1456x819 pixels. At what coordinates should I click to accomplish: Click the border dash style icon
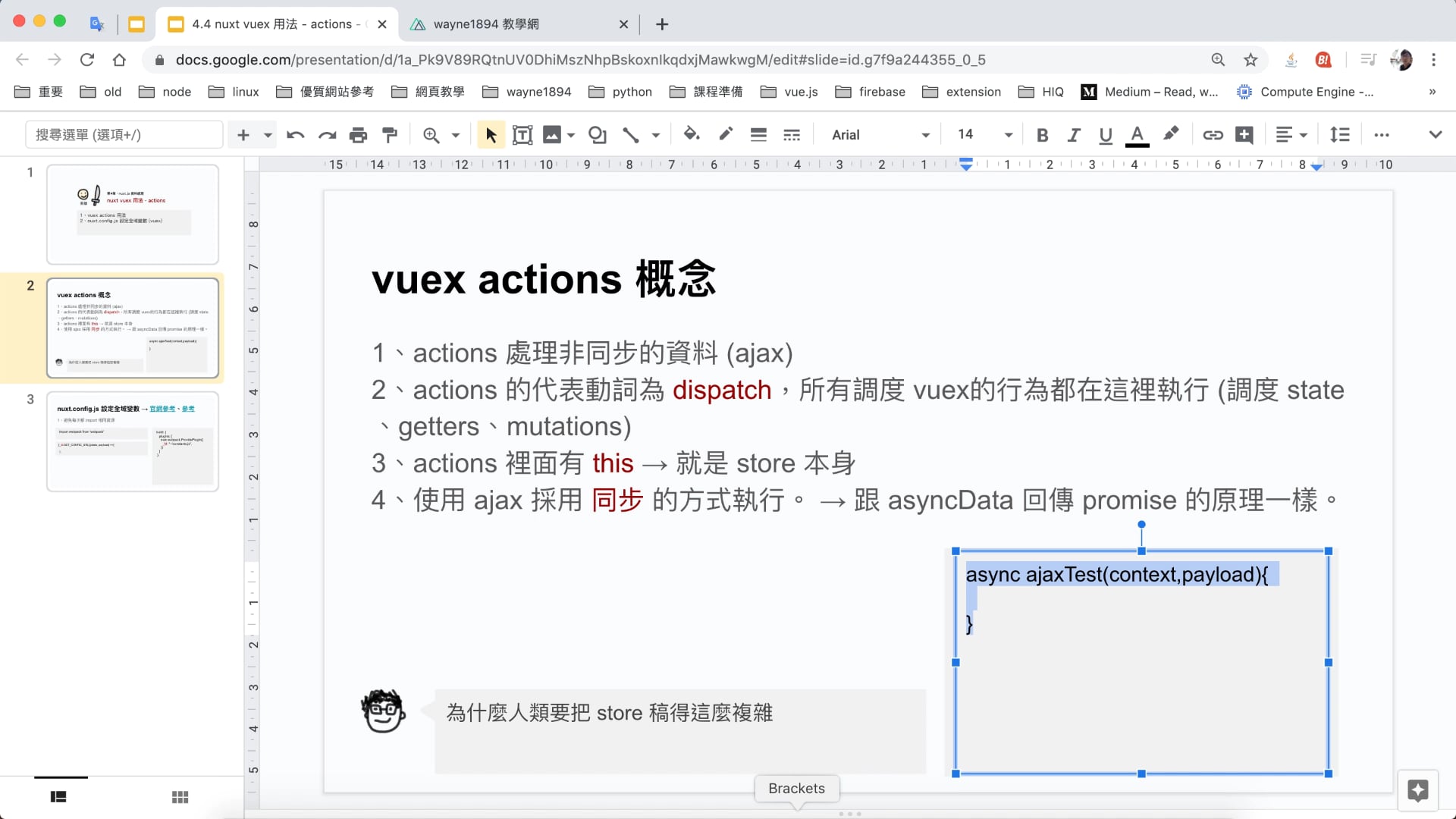click(792, 135)
